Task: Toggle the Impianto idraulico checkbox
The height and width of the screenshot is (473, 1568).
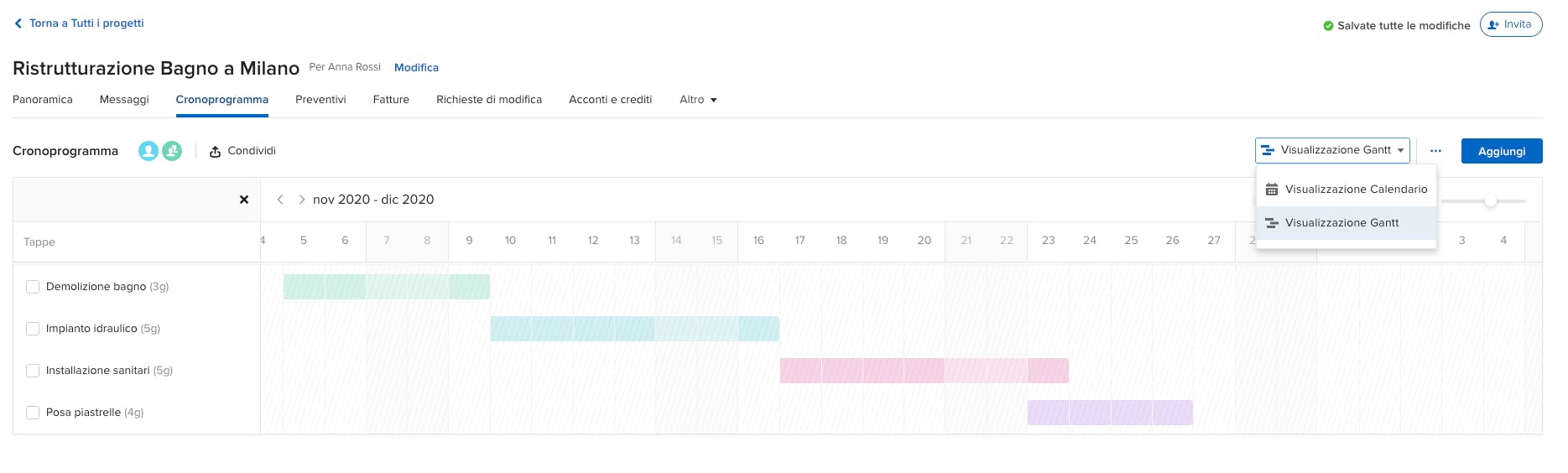Action: point(33,329)
